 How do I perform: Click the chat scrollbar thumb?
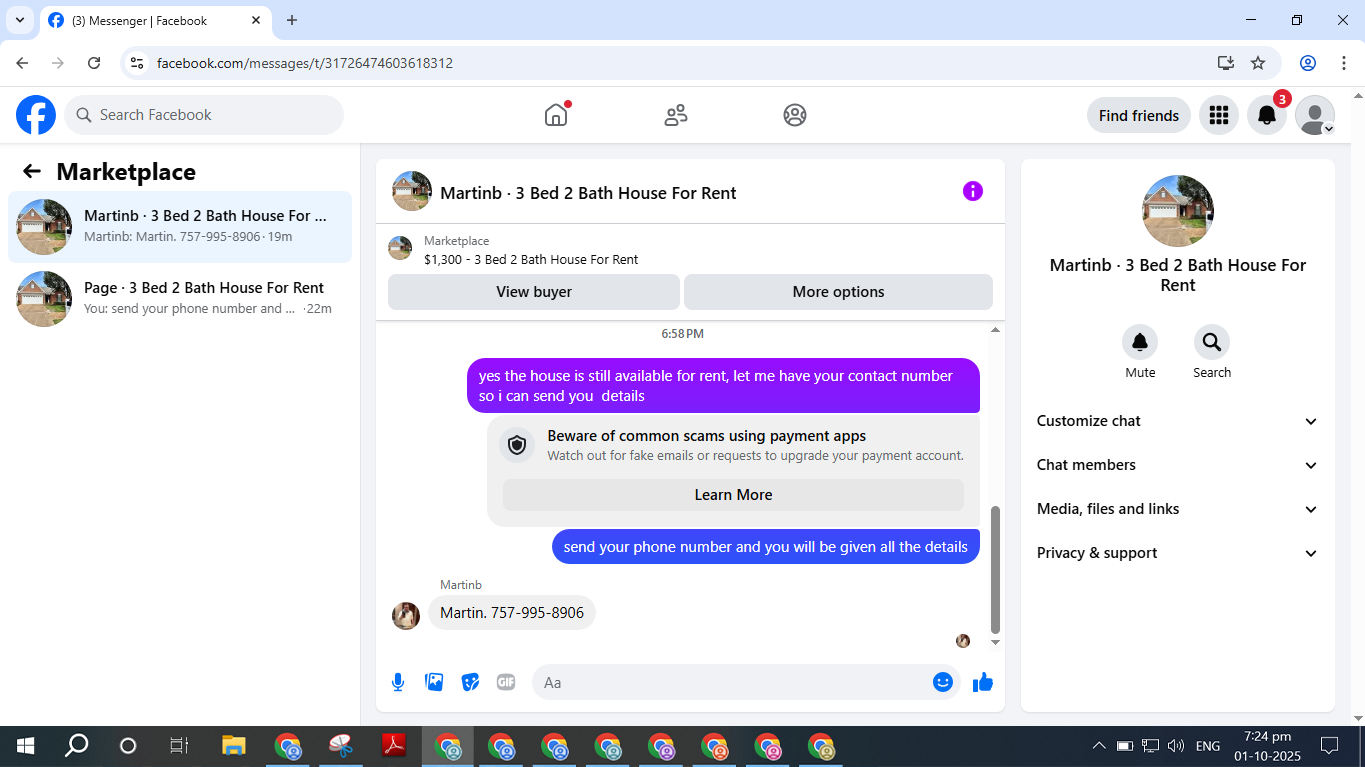pos(995,570)
